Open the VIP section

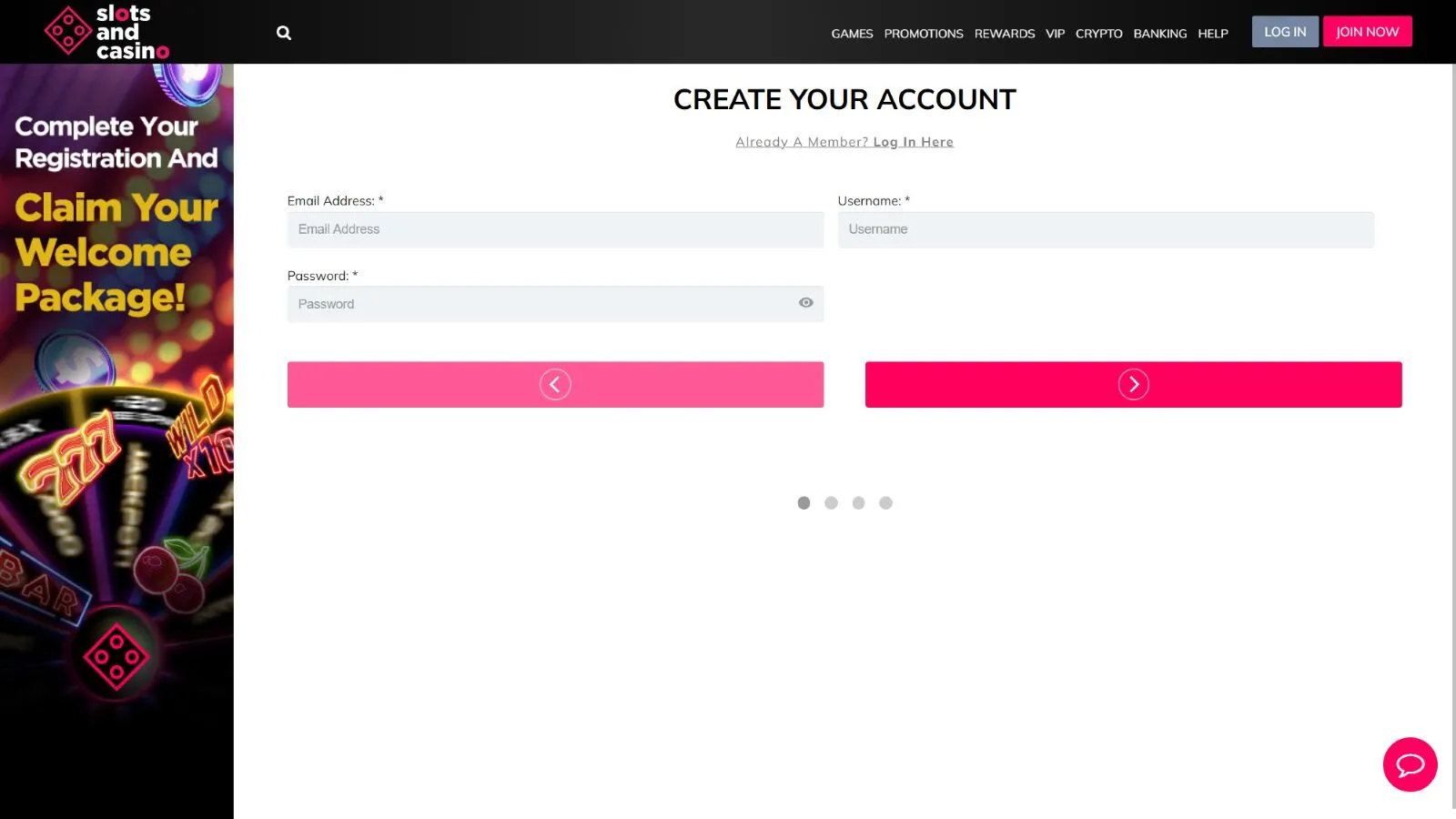point(1055,34)
